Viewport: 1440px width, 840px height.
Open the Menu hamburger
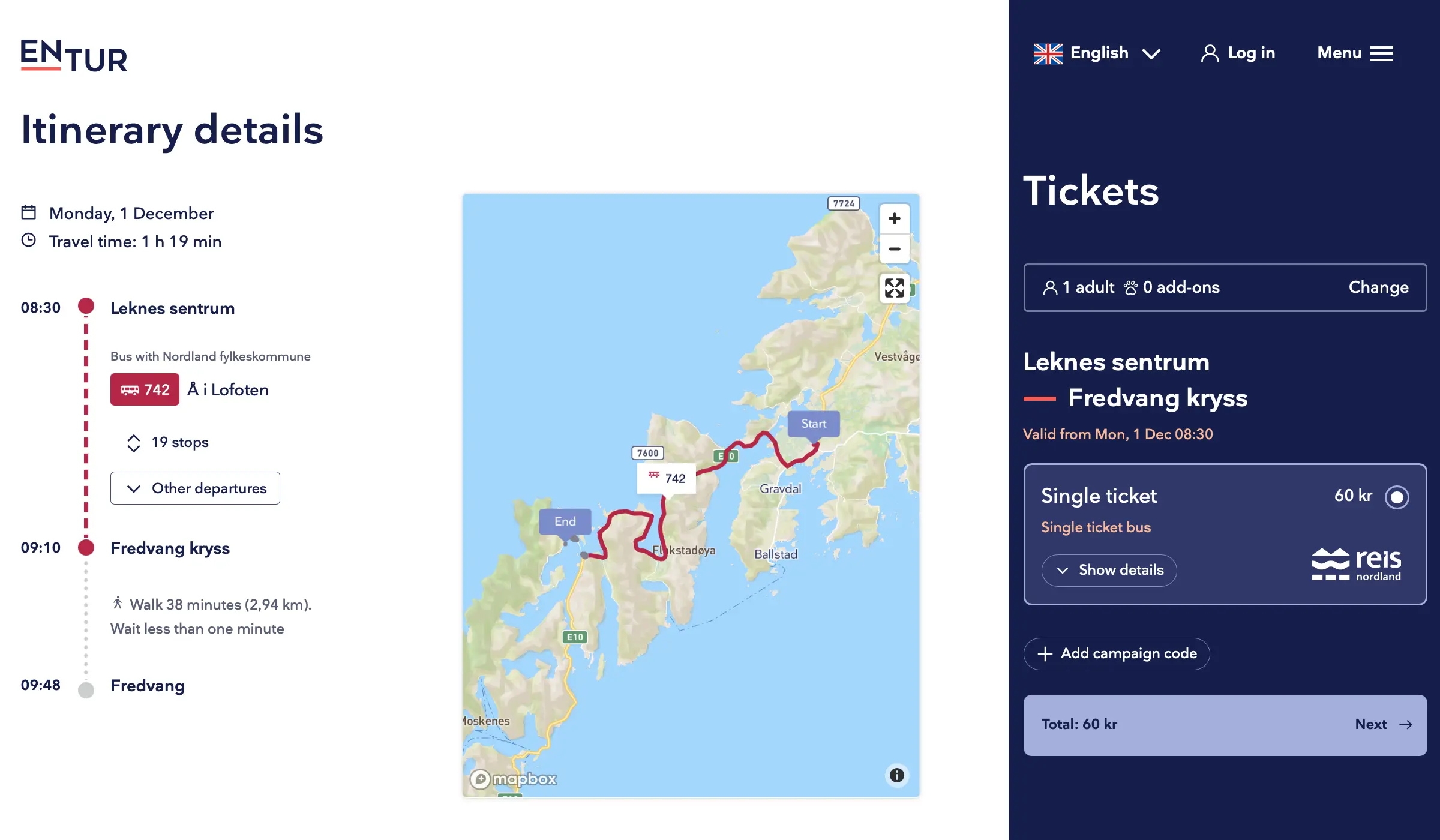(1355, 53)
